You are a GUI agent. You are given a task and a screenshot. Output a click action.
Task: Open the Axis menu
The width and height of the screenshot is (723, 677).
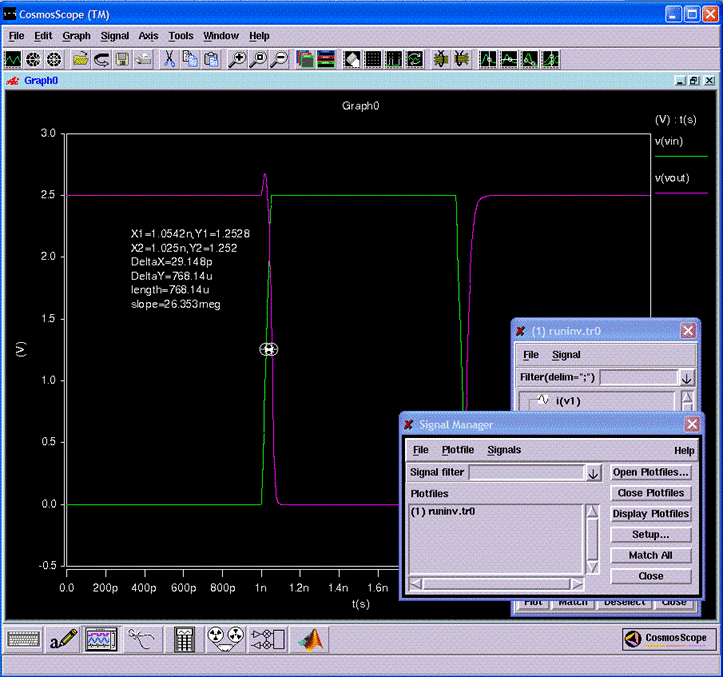pyautogui.click(x=148, y=36)
